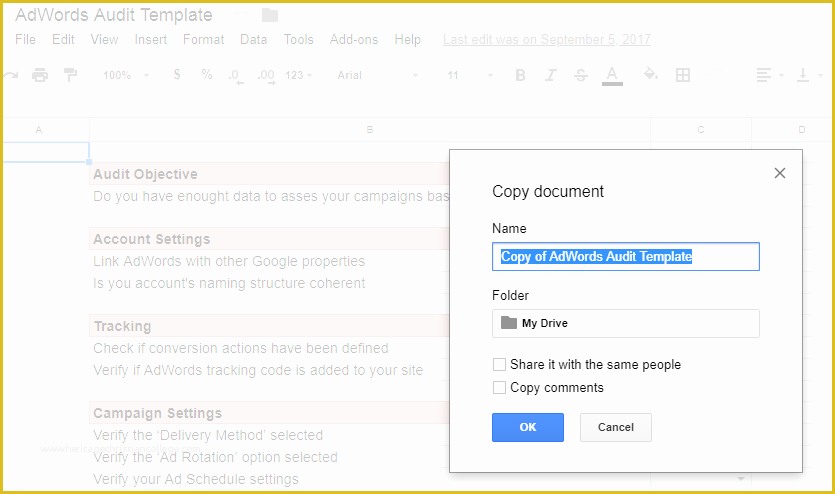The height and width of the screenshot is (494, 835).
Task: Open the zoom 100% dropdown
Action: pos(126,75)
